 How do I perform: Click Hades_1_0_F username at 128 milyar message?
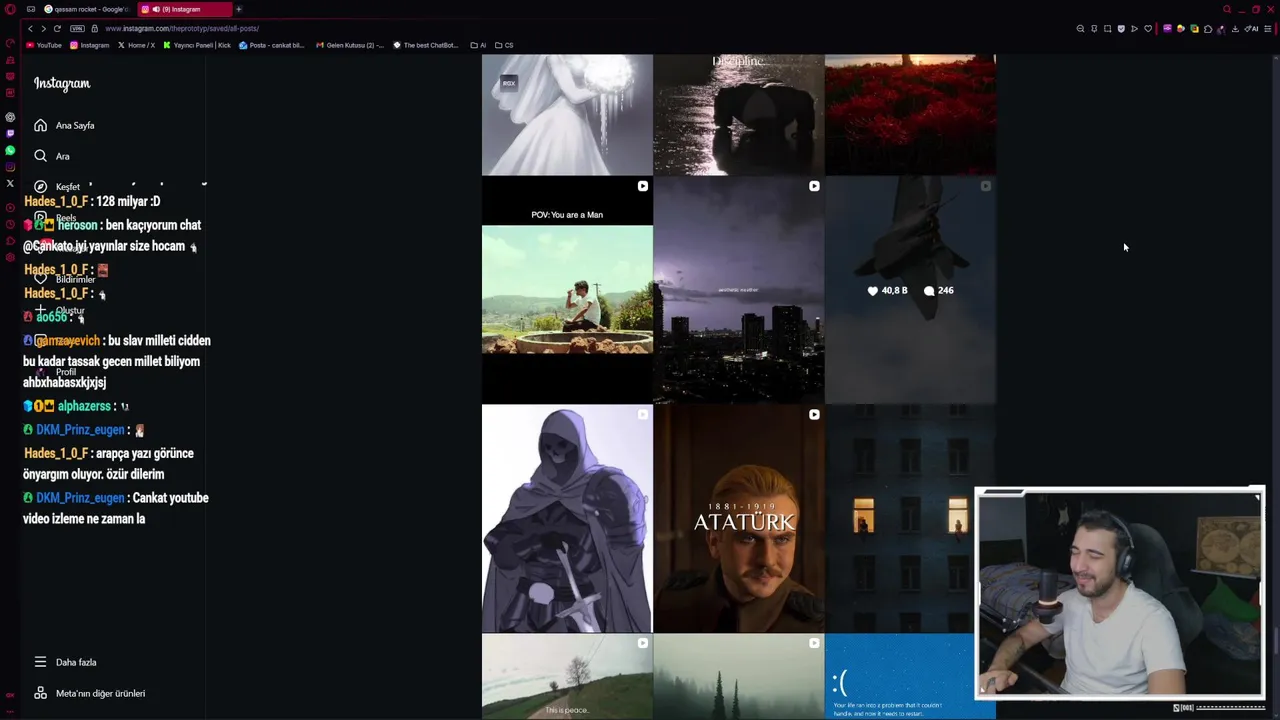pos(56,202)
